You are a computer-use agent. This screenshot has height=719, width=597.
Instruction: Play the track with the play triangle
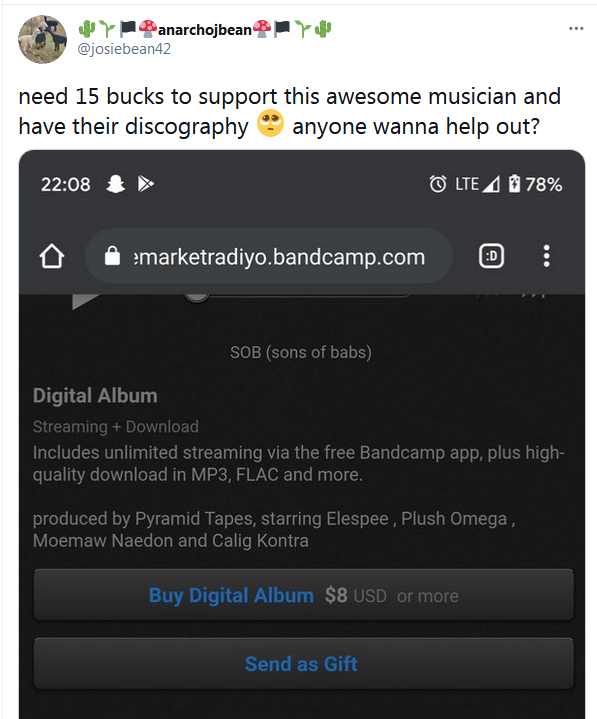[x=85, y=302]
